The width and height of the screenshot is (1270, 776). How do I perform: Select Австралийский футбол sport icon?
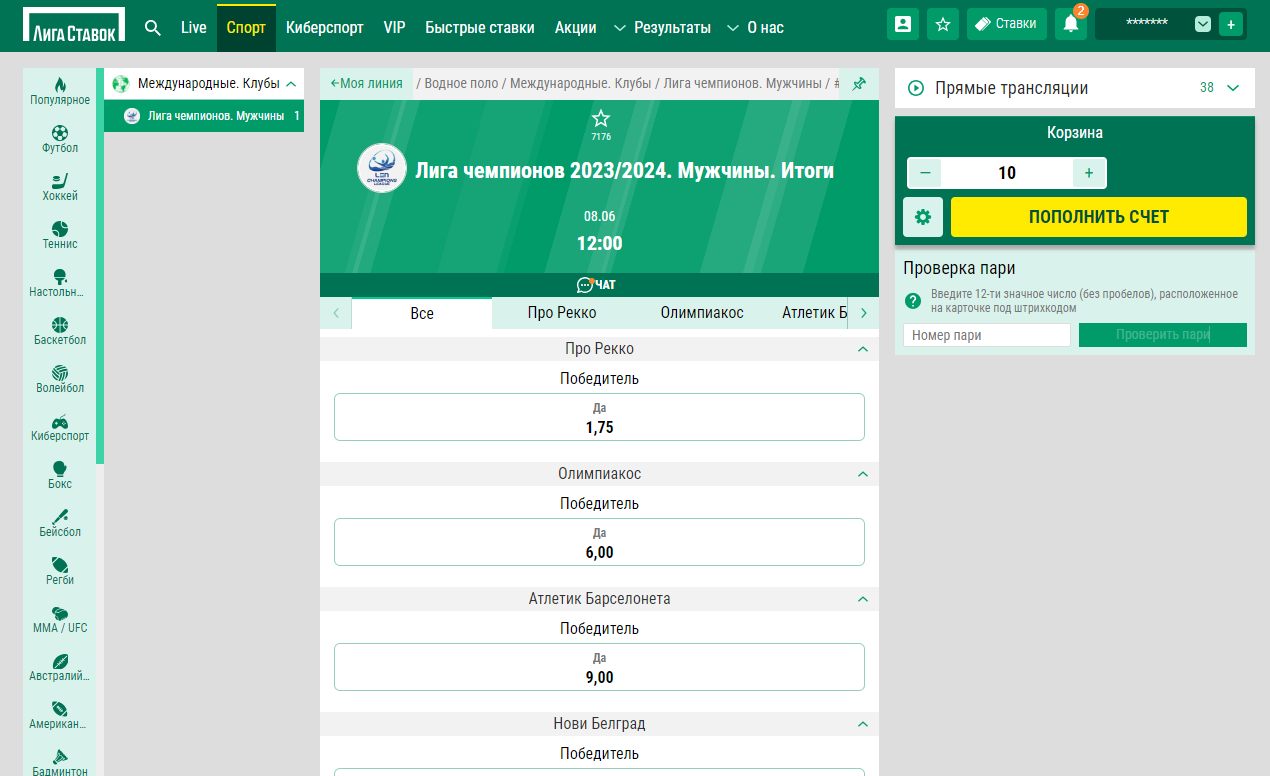pos(60,666)
